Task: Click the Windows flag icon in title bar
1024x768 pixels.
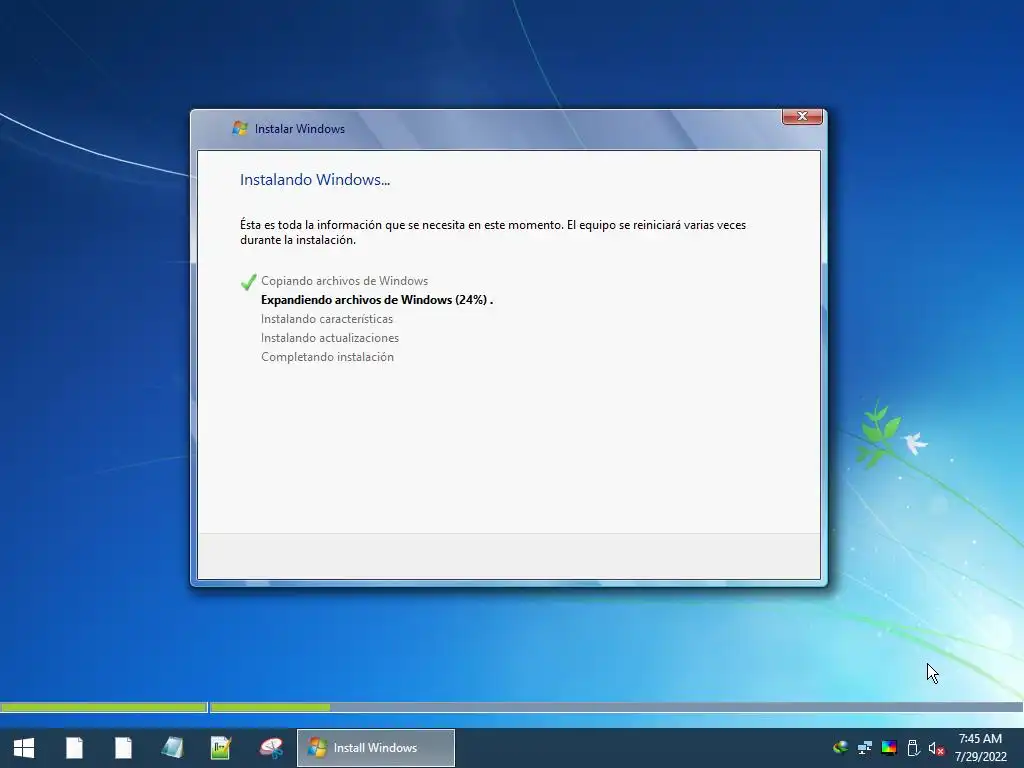Action: pos(240,128)
